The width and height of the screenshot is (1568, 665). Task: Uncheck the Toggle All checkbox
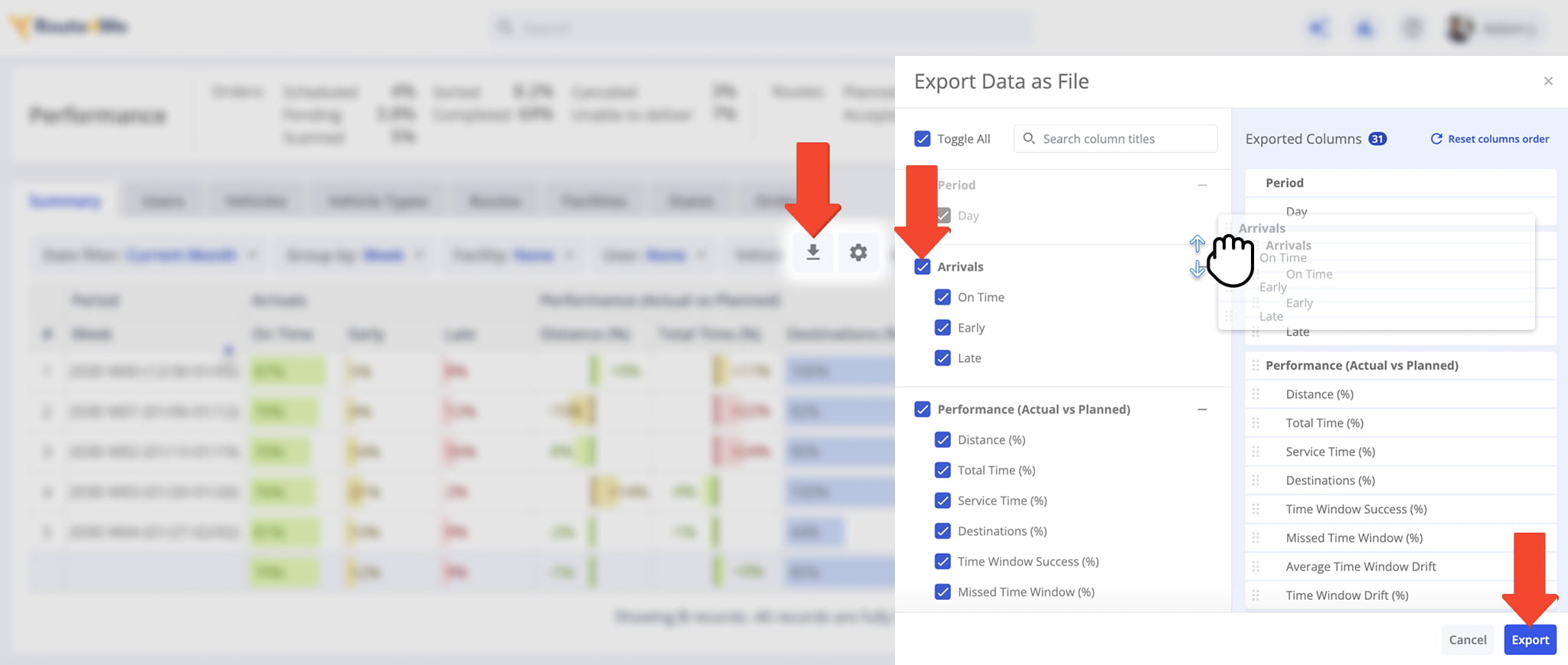pos(923,139)
